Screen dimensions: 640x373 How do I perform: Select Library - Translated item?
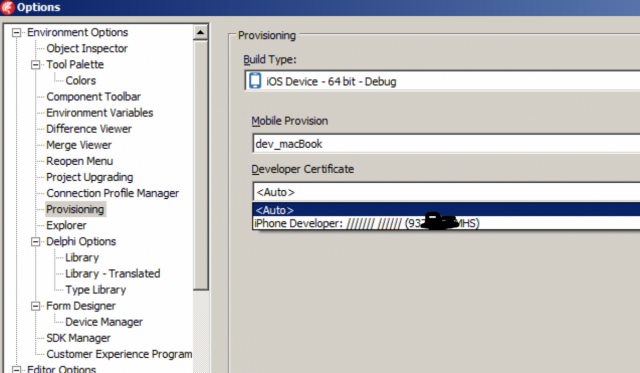click(x=113, y=273)
